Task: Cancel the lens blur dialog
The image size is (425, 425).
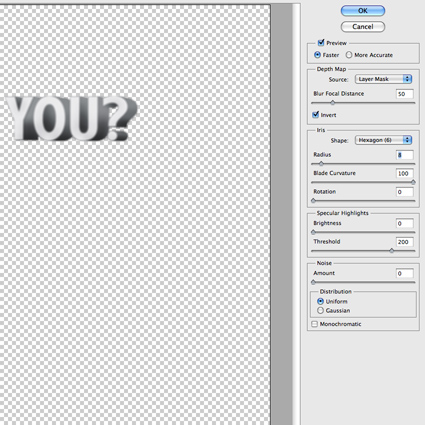Action: click(363, 27)
